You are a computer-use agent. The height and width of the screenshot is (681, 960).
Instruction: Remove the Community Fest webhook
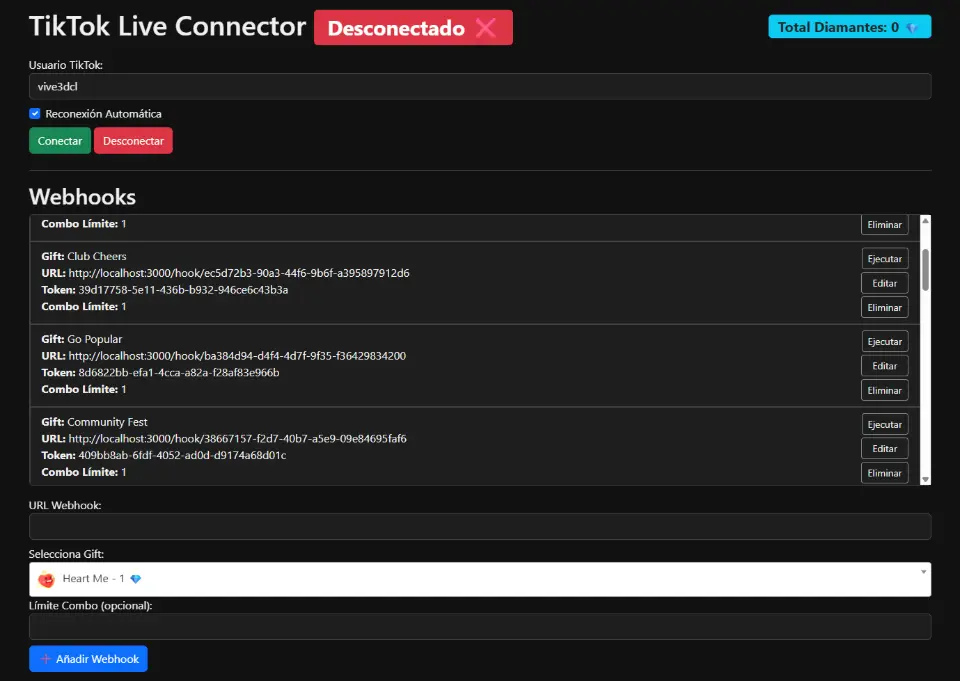(x=884, y=473)
